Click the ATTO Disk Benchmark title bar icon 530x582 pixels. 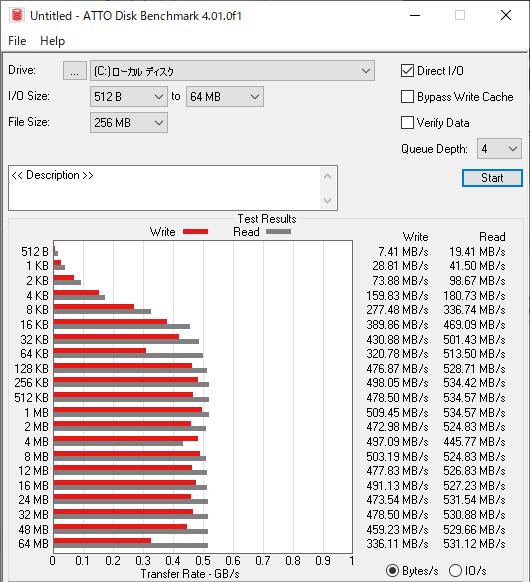point(17,16)
